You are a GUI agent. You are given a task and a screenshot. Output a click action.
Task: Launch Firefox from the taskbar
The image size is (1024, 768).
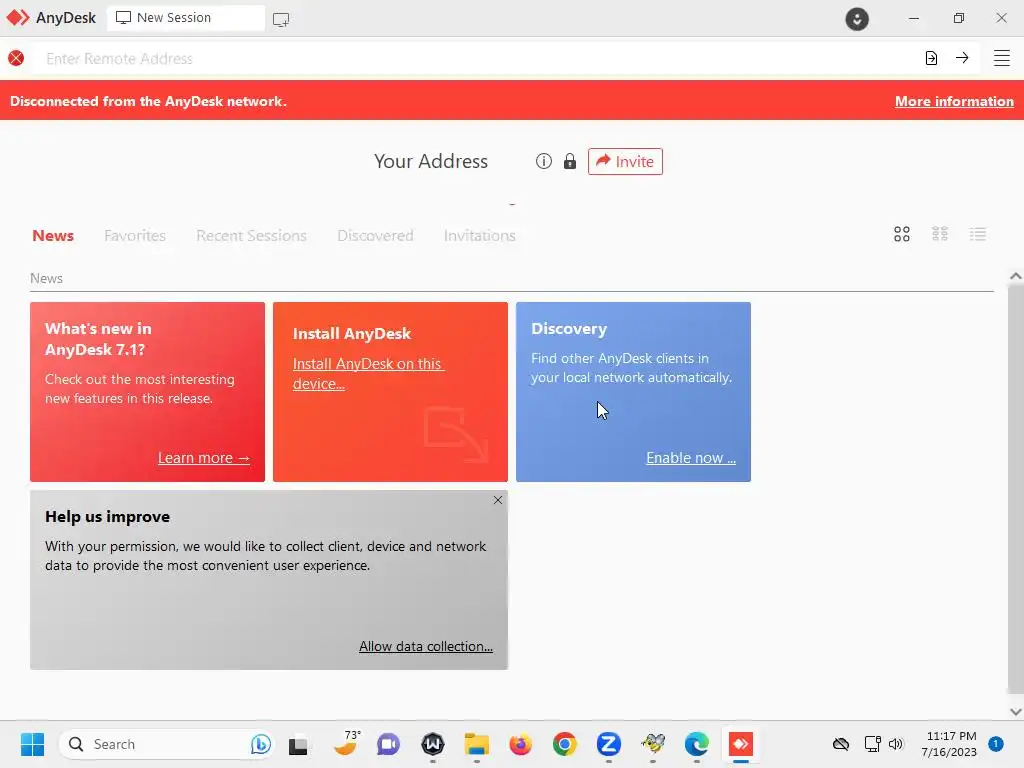tap(520, 744)
